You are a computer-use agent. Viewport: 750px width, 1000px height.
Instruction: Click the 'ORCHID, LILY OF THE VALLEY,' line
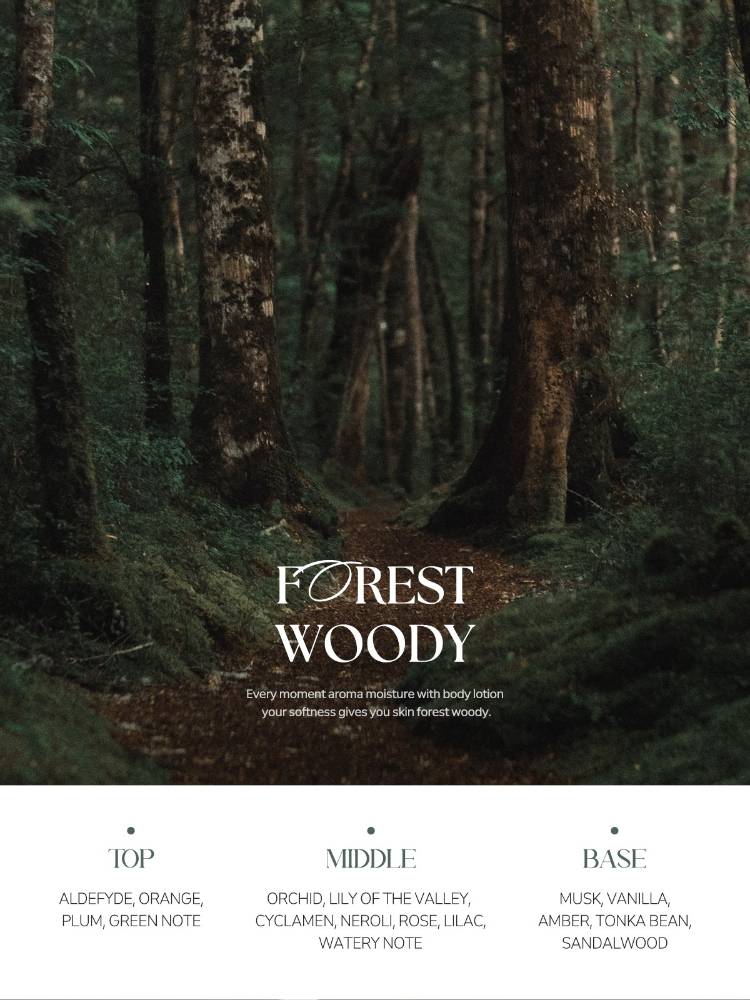369,899
